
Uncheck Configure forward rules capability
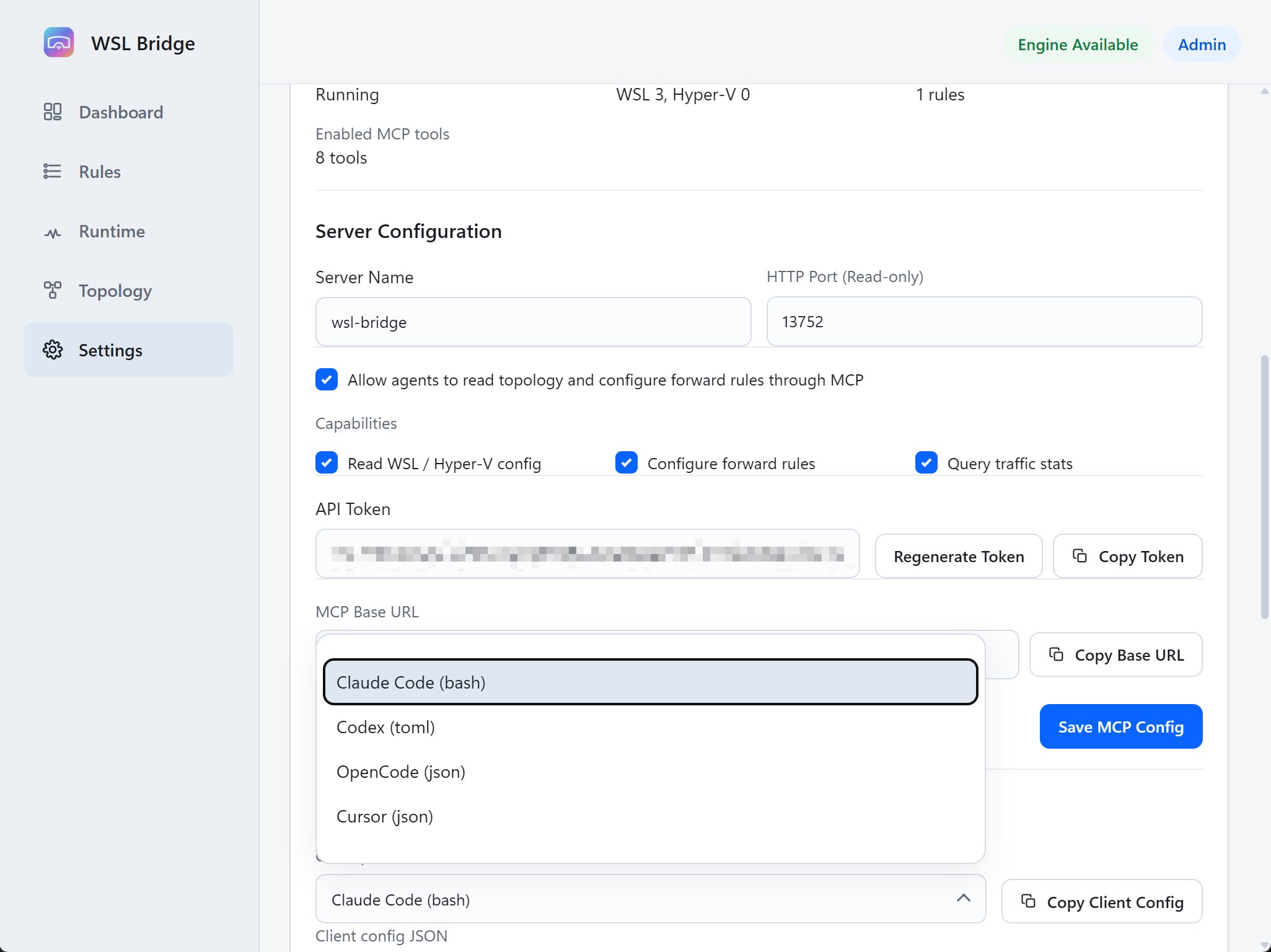(x=627, y=463)
